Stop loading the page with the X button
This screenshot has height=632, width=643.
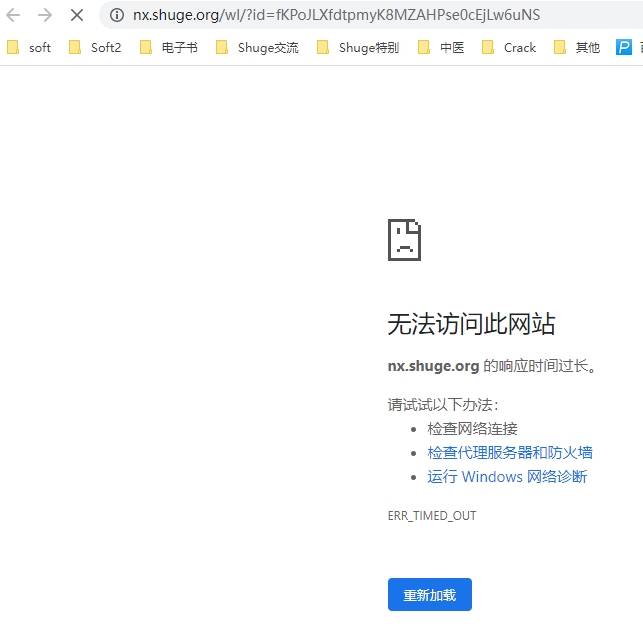click(76, 15)
